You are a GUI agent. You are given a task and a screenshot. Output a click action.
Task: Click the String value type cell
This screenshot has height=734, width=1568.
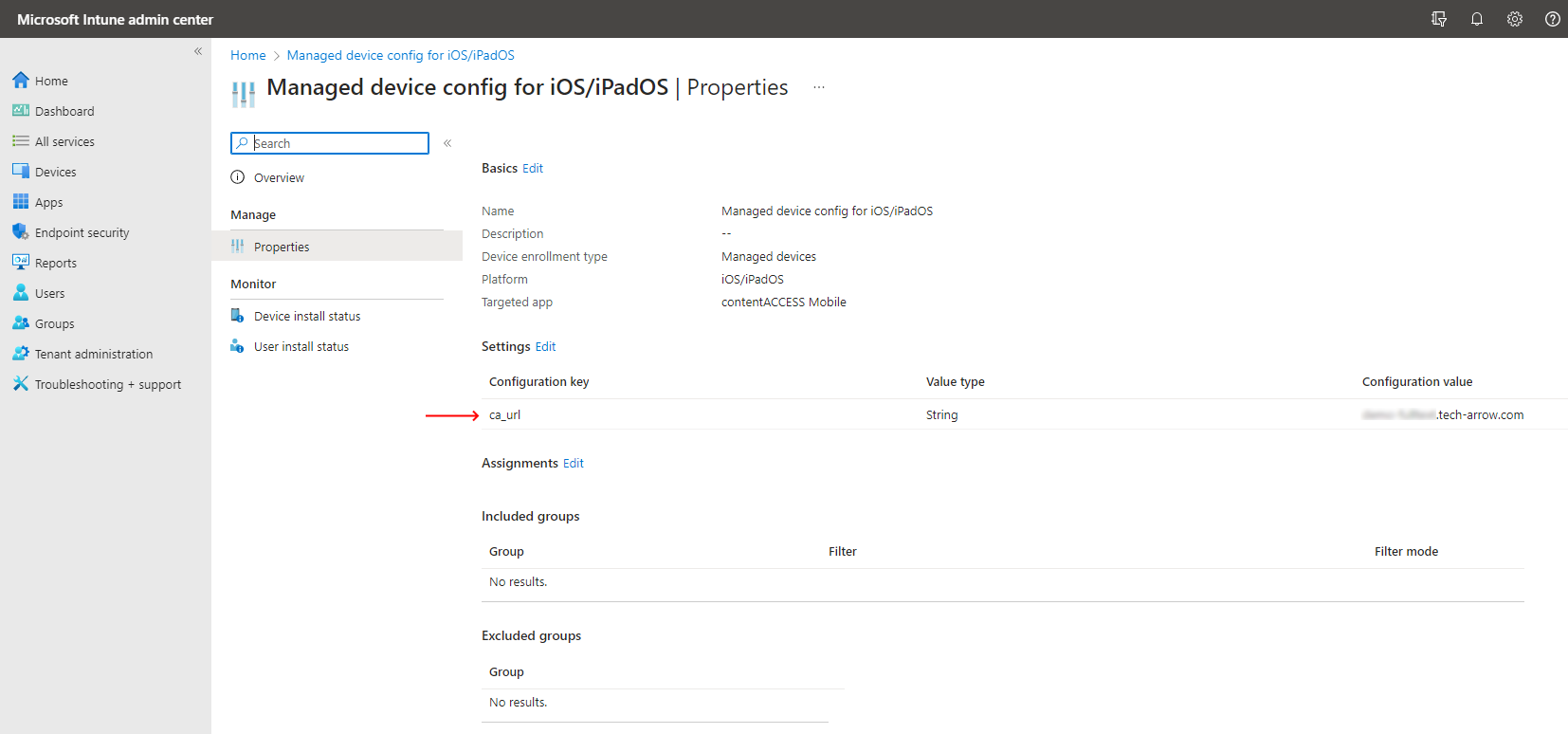(x=942, y=414)
